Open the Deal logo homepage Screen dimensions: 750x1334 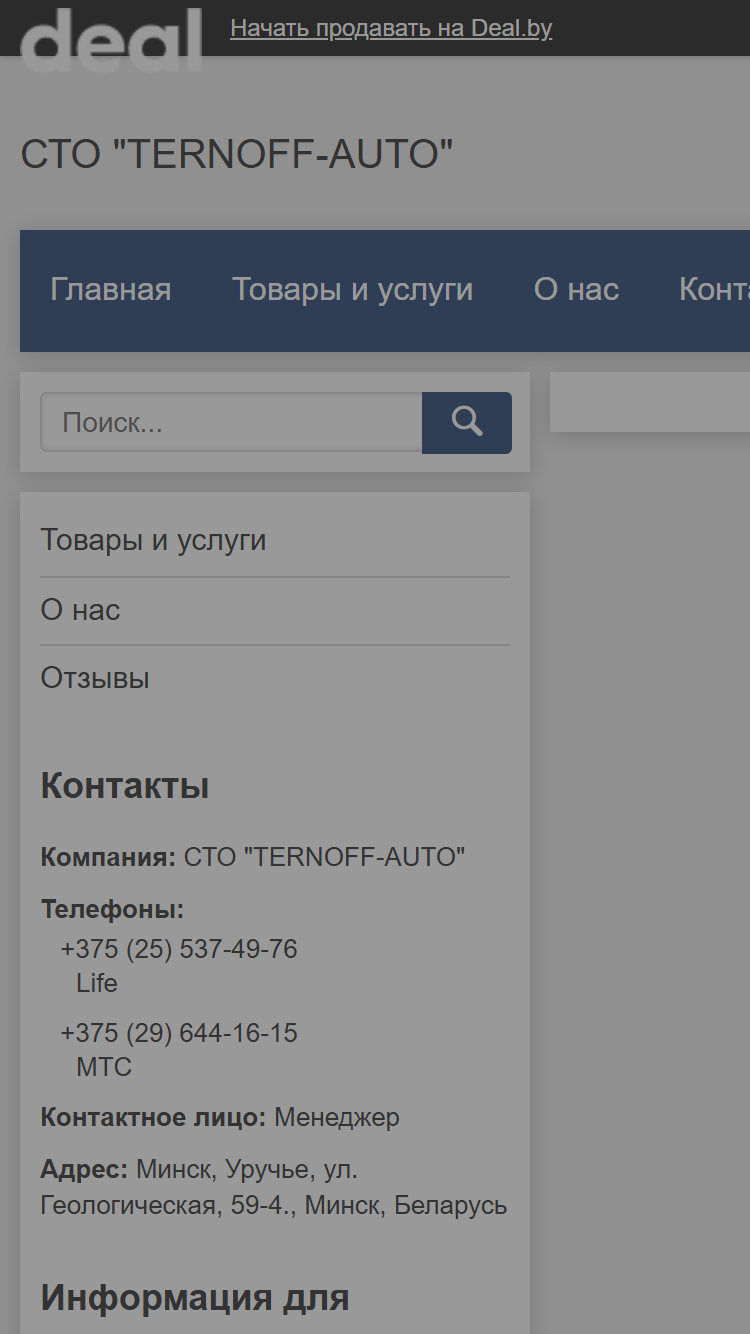[x=111, y=40]
